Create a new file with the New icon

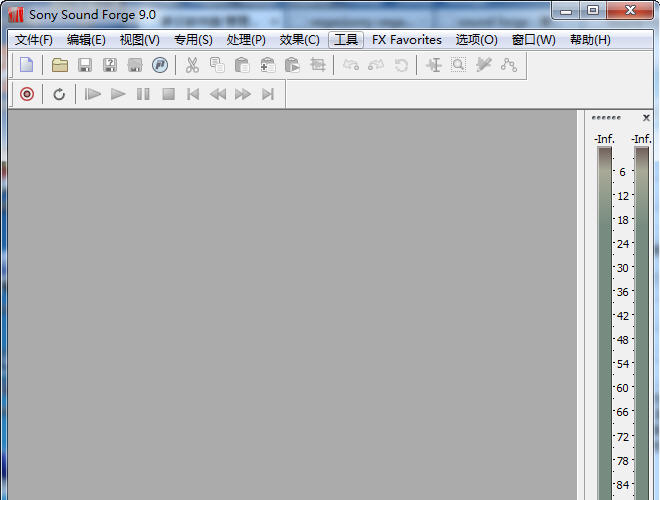pos(27,65)
